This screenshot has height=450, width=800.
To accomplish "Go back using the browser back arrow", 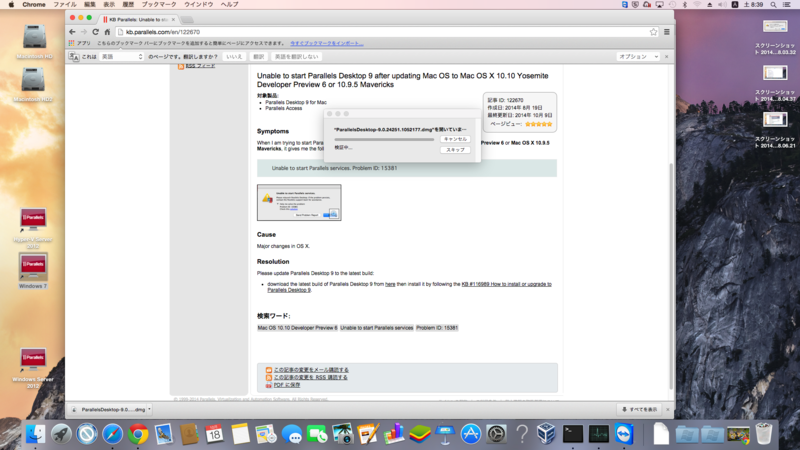I will (x=72, y=32).
